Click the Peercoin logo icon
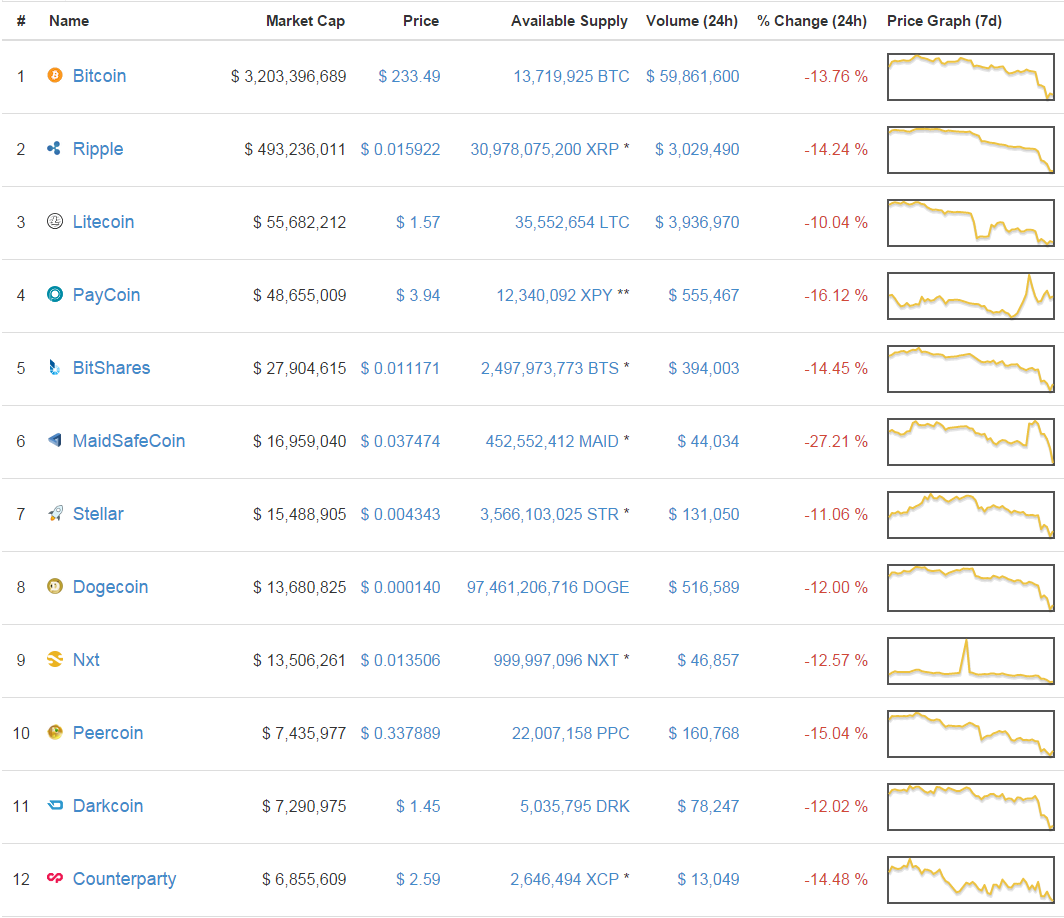 pos(55,732)
